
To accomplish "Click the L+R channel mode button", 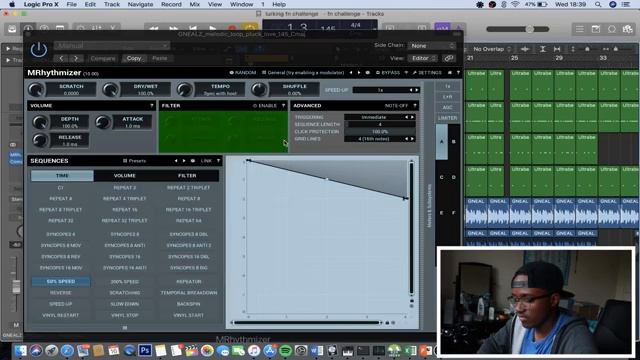I will [448, 97].
